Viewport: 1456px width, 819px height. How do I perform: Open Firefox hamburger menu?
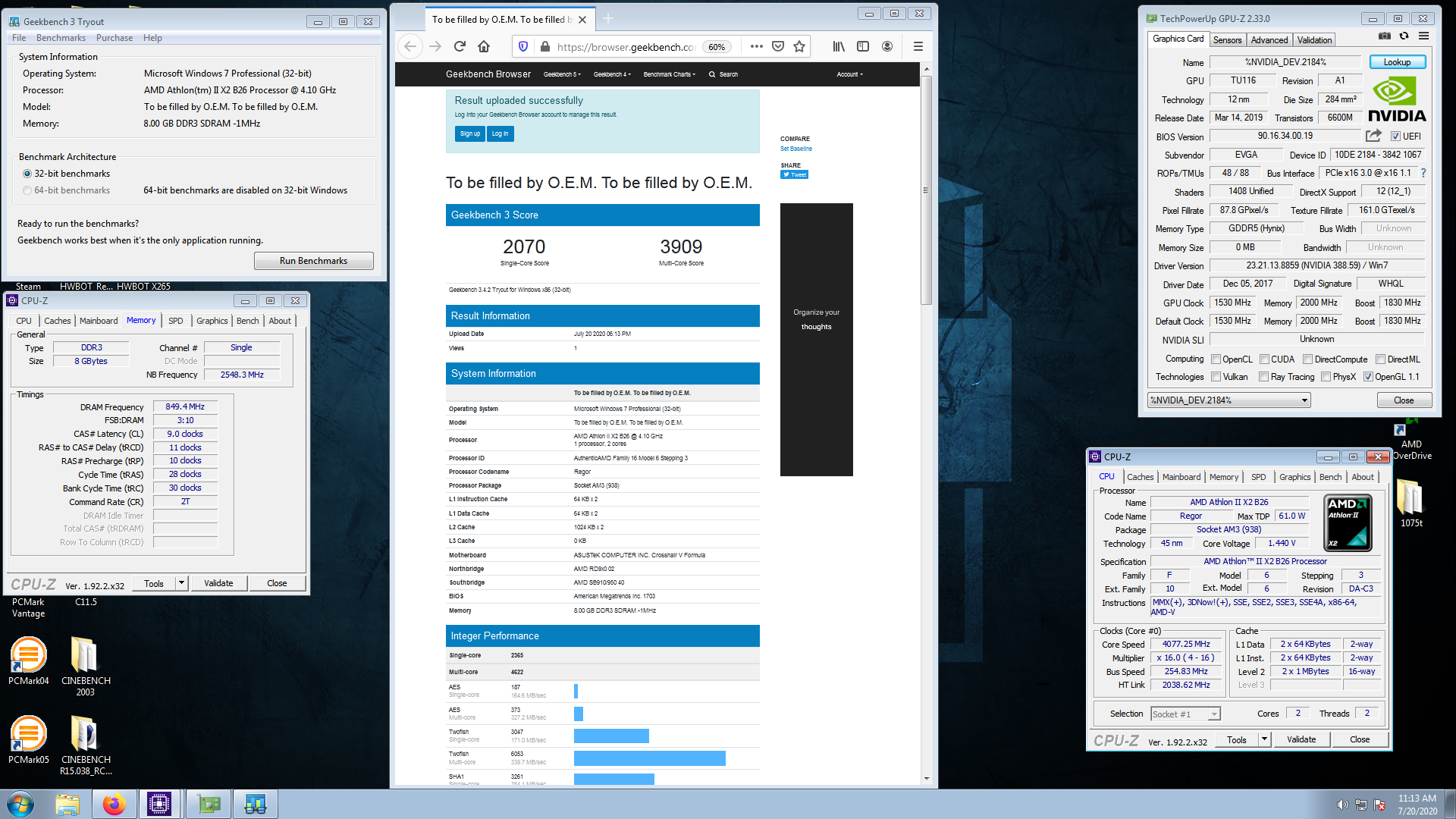click(x=918, y=47)
